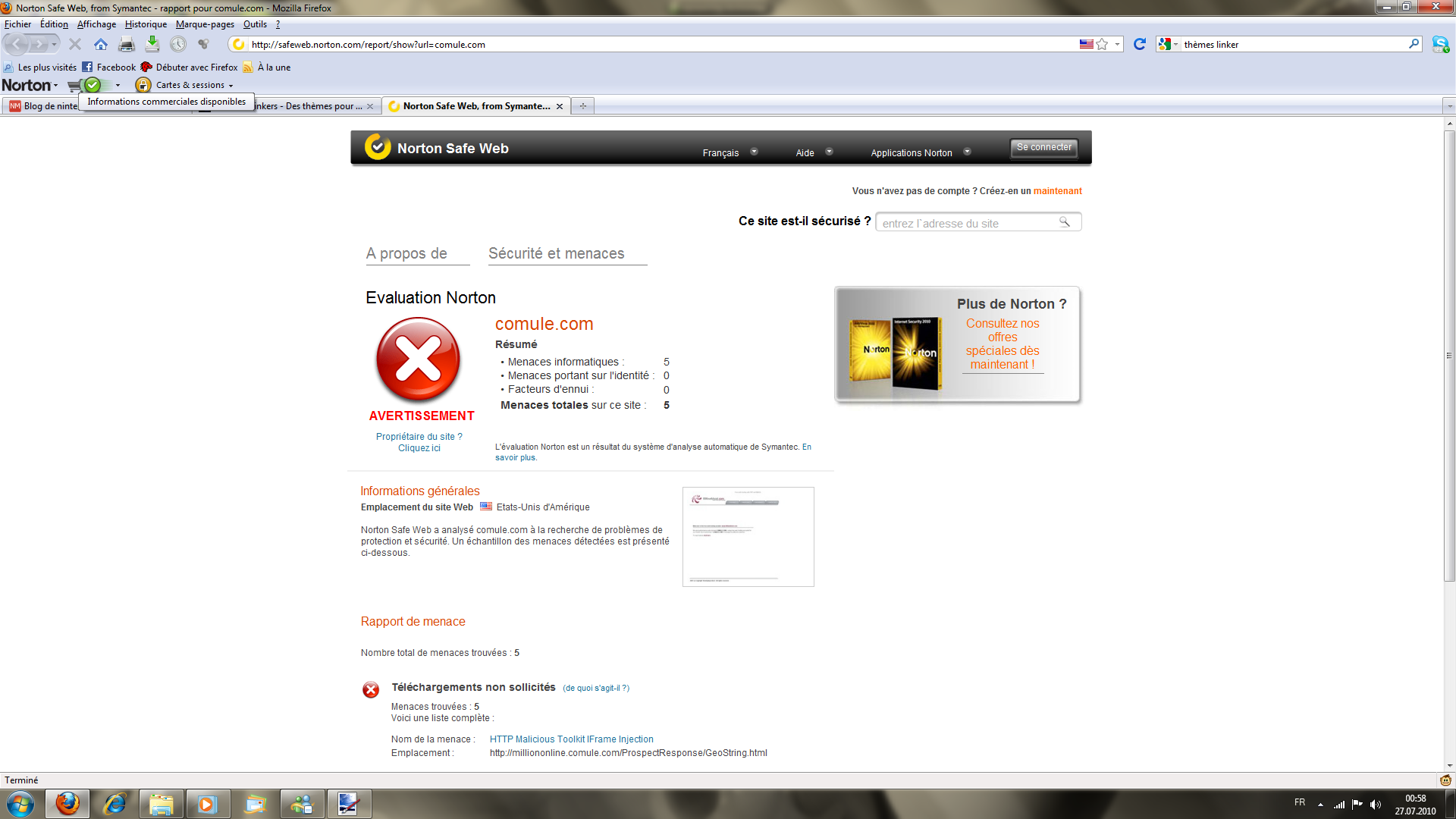Open the Débuter avec Firefox bookmark
The height and width of the screenshot is (819, 1456).
[x=189, y=67]
